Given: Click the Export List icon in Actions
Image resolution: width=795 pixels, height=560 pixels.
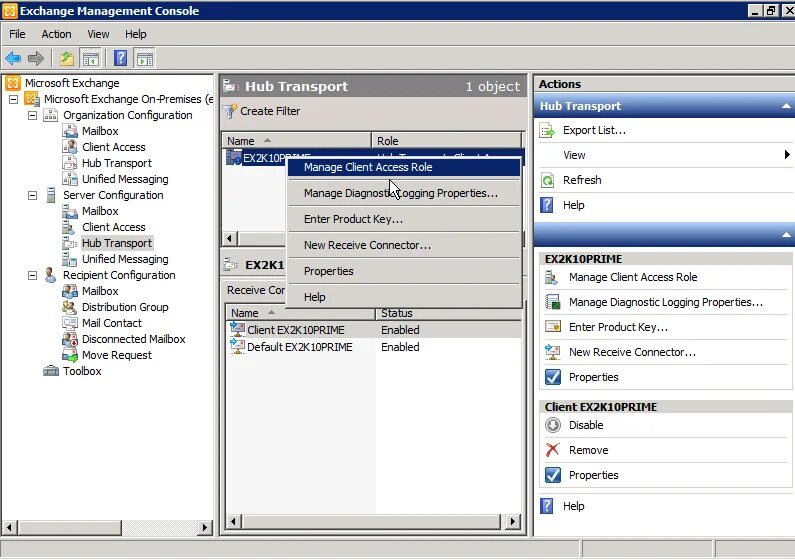Looking at the screenshot, I should (547, 131).
